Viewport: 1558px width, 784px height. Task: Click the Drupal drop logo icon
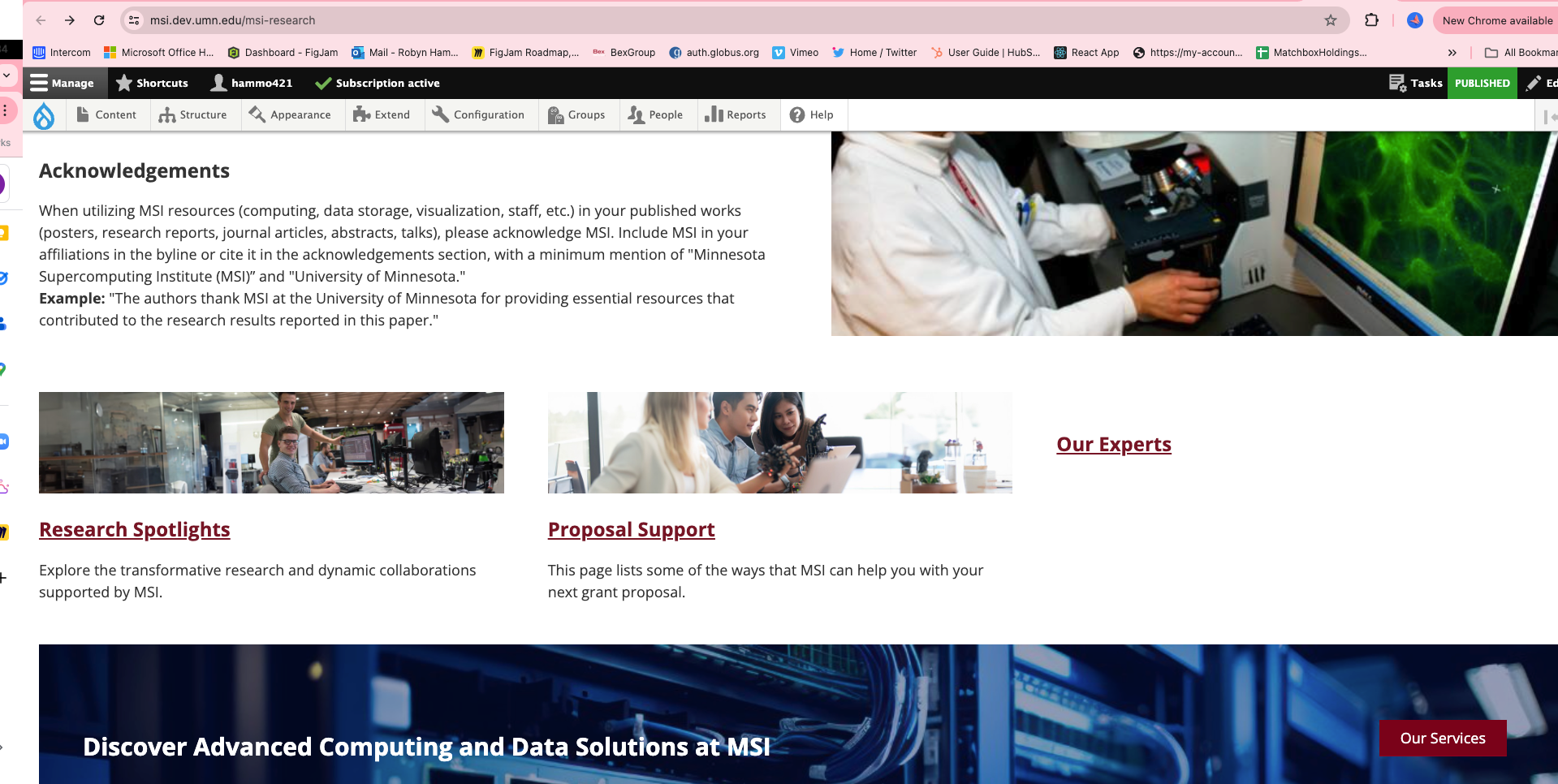[x=44, y=116]
